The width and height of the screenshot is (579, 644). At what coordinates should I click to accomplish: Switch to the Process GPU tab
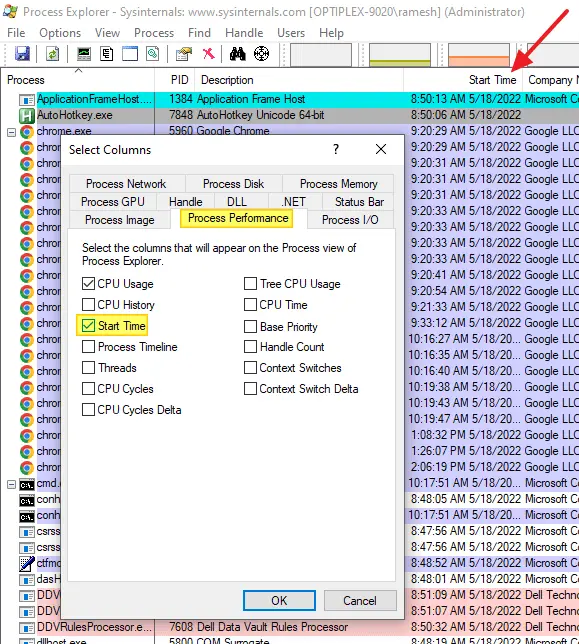(113, 202)
